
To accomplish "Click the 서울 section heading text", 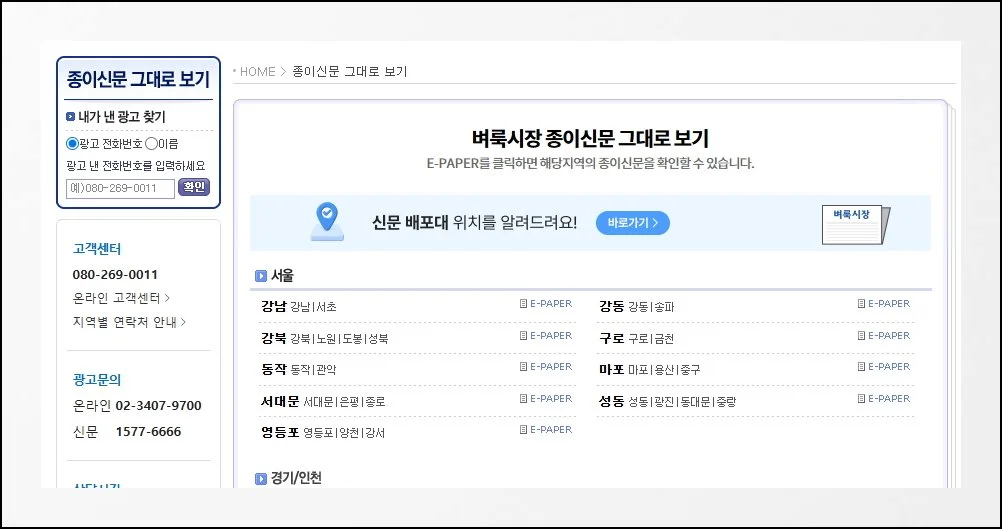I will (282, 276).
